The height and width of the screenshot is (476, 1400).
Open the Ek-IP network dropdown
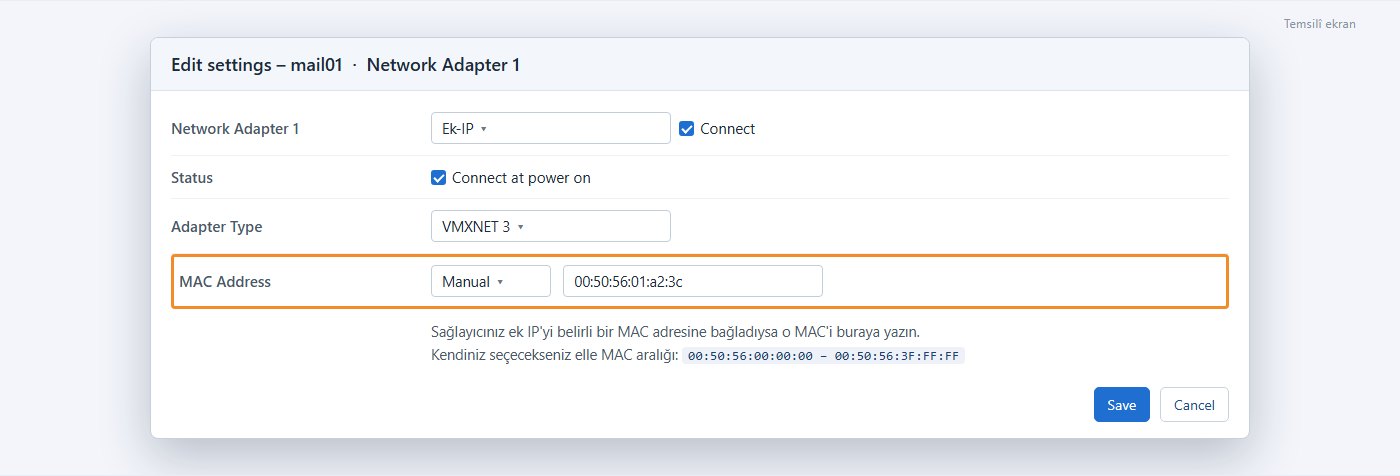tap(550, 128)
